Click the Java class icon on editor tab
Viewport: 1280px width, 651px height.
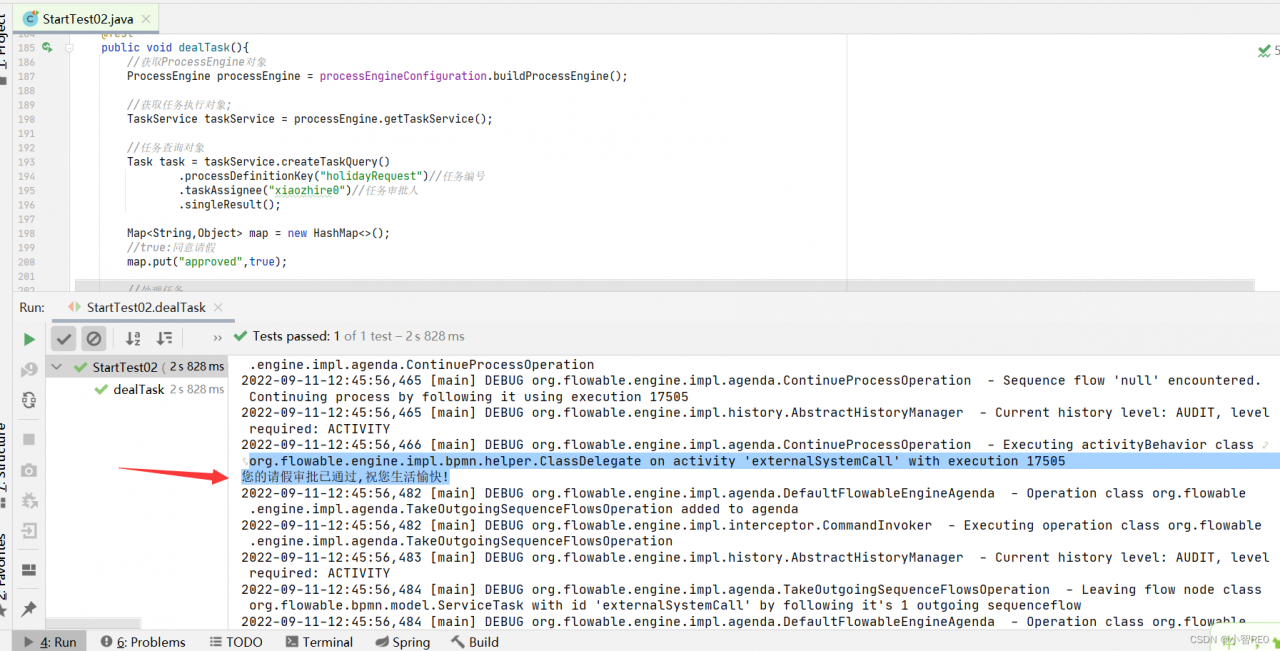click(x=31, y=19)
